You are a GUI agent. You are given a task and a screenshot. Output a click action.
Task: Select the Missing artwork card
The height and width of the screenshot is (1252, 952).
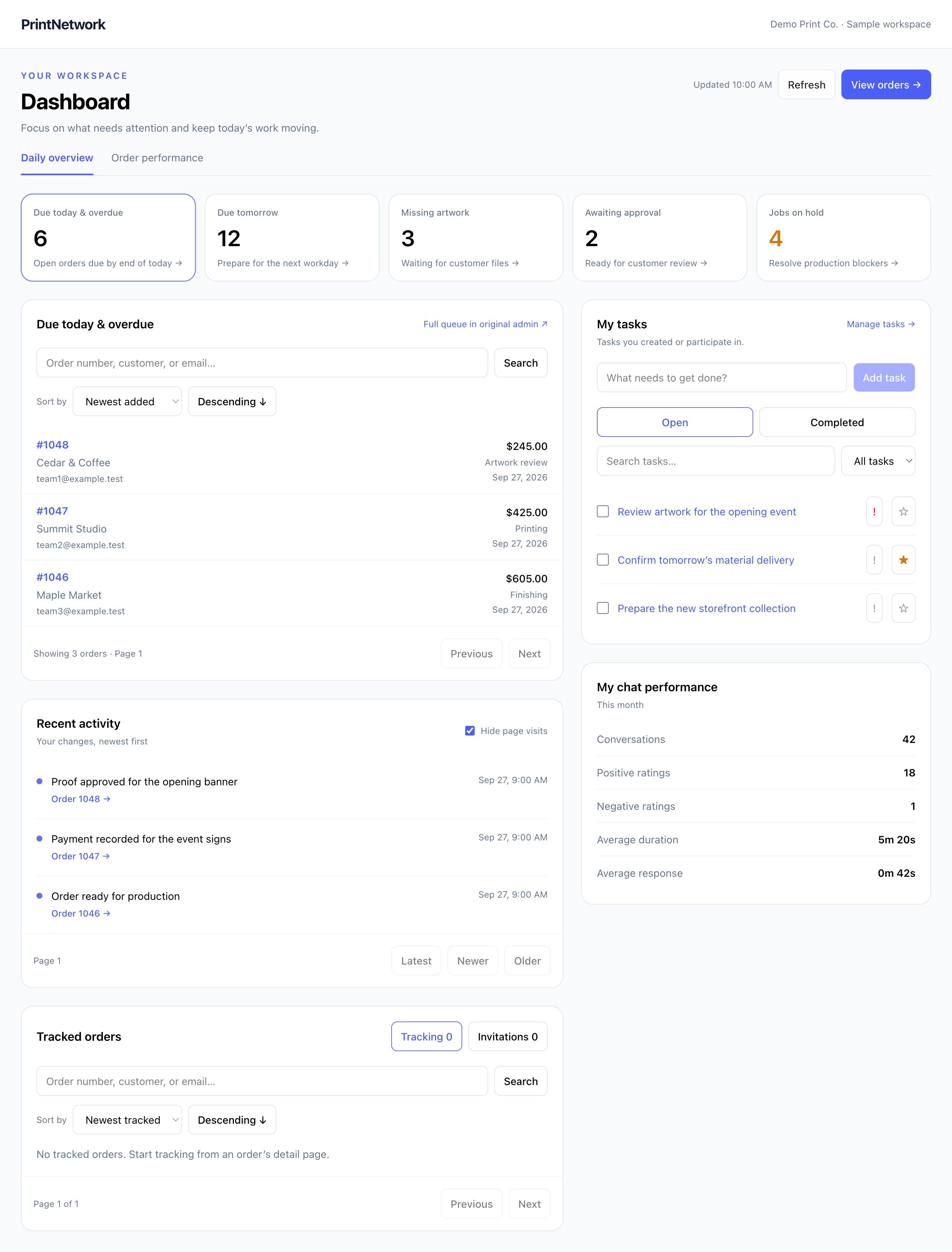tap(475, 238)
